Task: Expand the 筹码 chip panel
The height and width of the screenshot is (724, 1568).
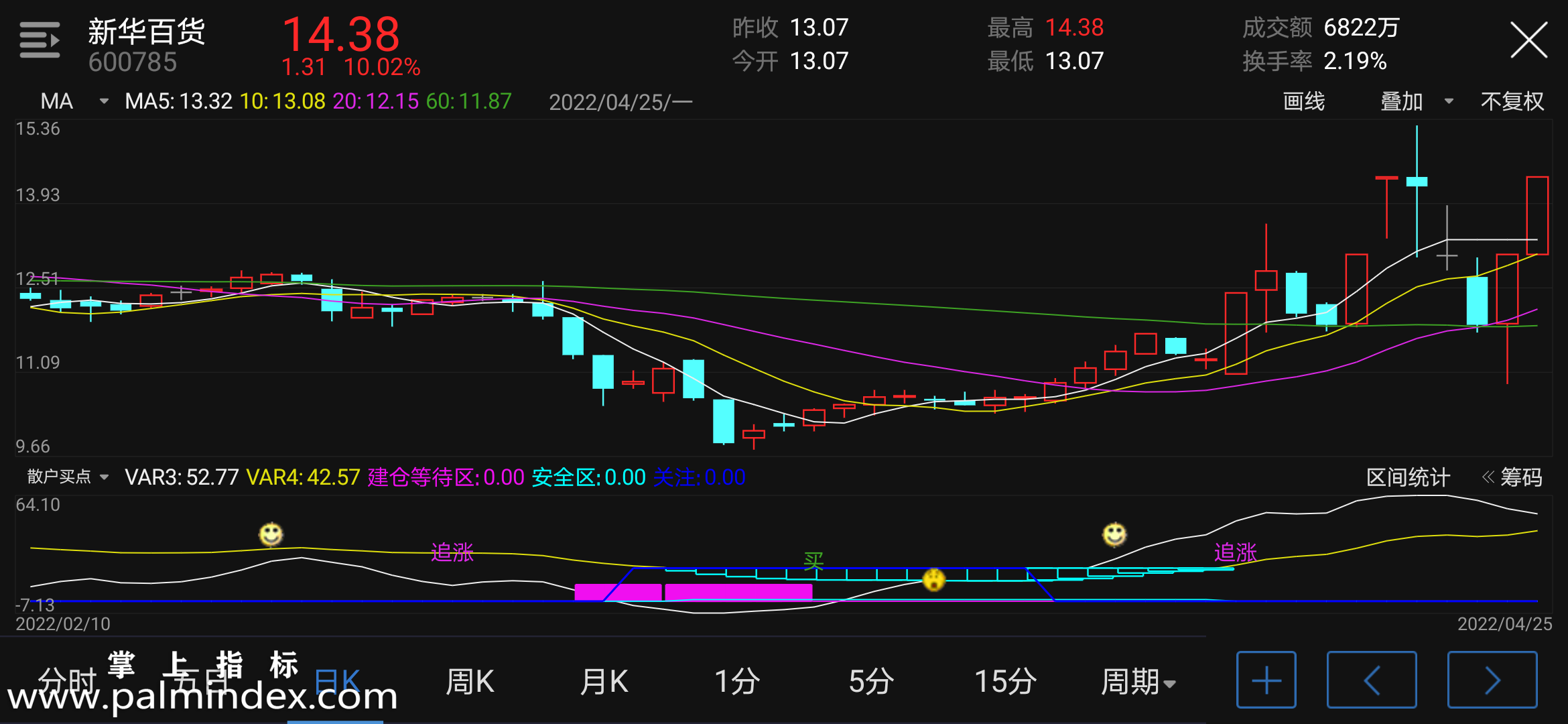Action: 1512,477
